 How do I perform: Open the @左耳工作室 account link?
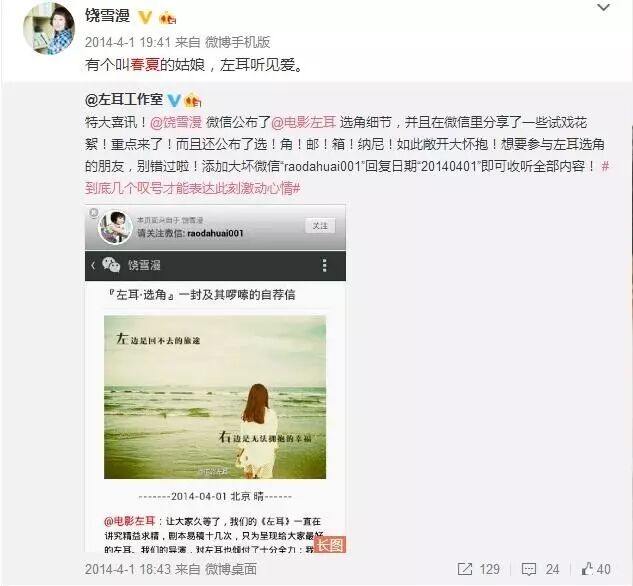point(124,99)
